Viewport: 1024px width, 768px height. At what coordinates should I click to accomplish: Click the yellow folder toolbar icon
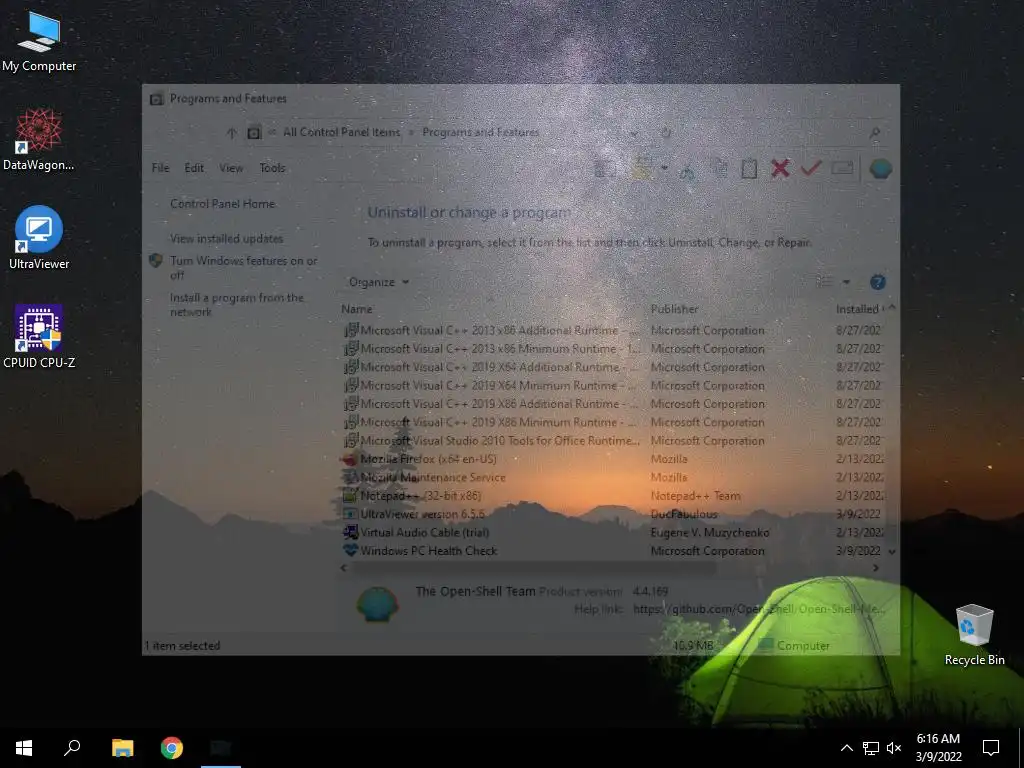641,168
